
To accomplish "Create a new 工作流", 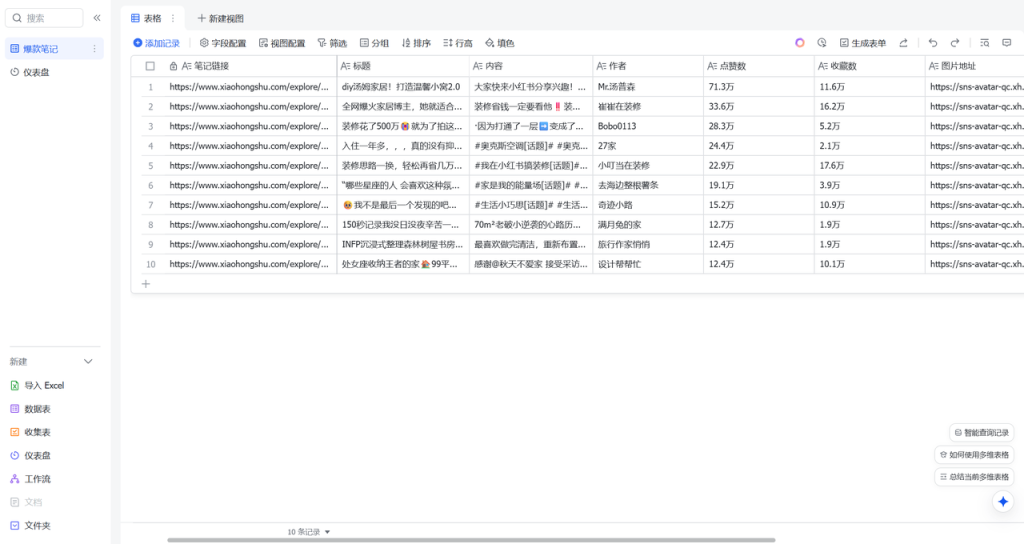I will coord(31,479).
